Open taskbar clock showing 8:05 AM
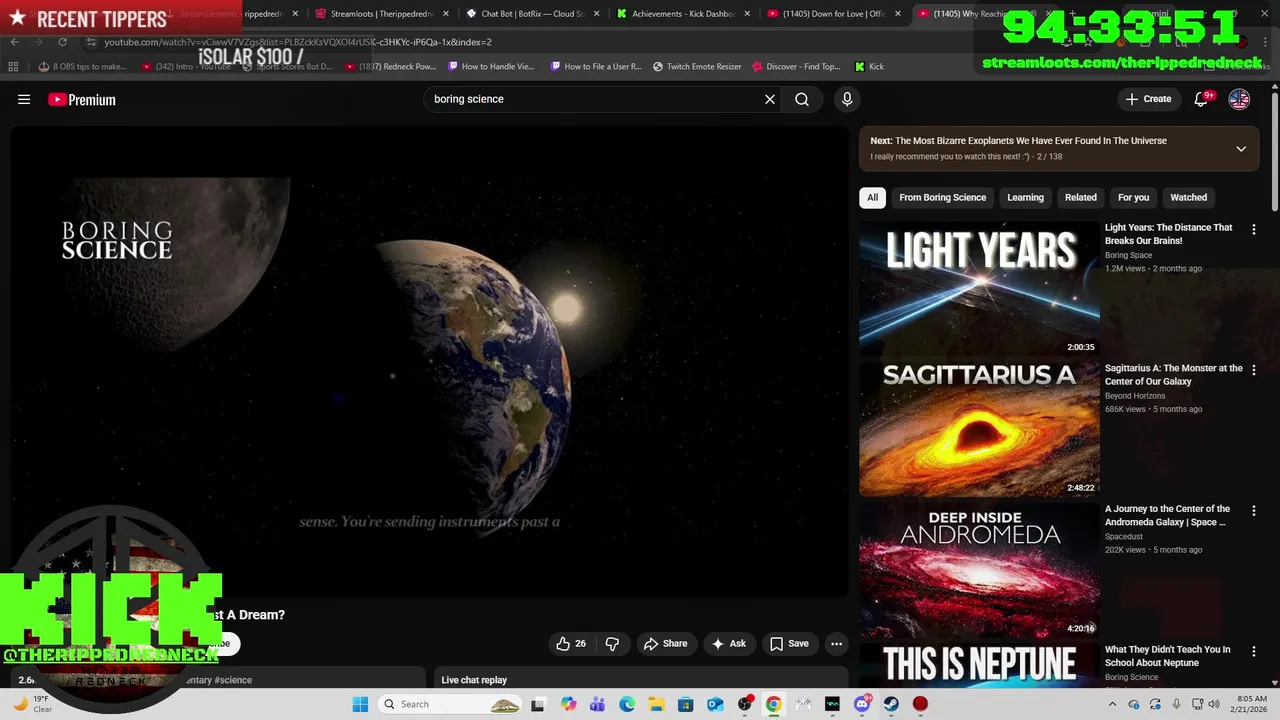 click(x=1251, y=704)
